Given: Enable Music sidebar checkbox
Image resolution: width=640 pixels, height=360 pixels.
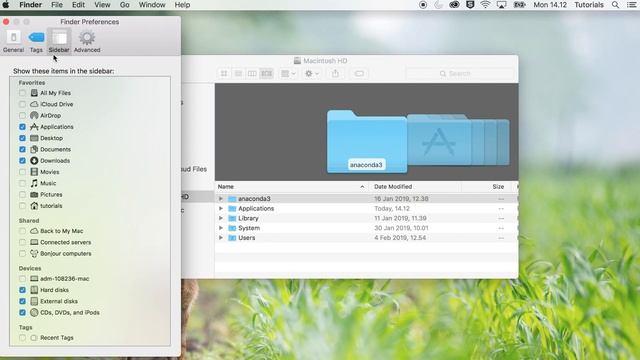Looking at the screenshot, I should [x=22, y=183].
